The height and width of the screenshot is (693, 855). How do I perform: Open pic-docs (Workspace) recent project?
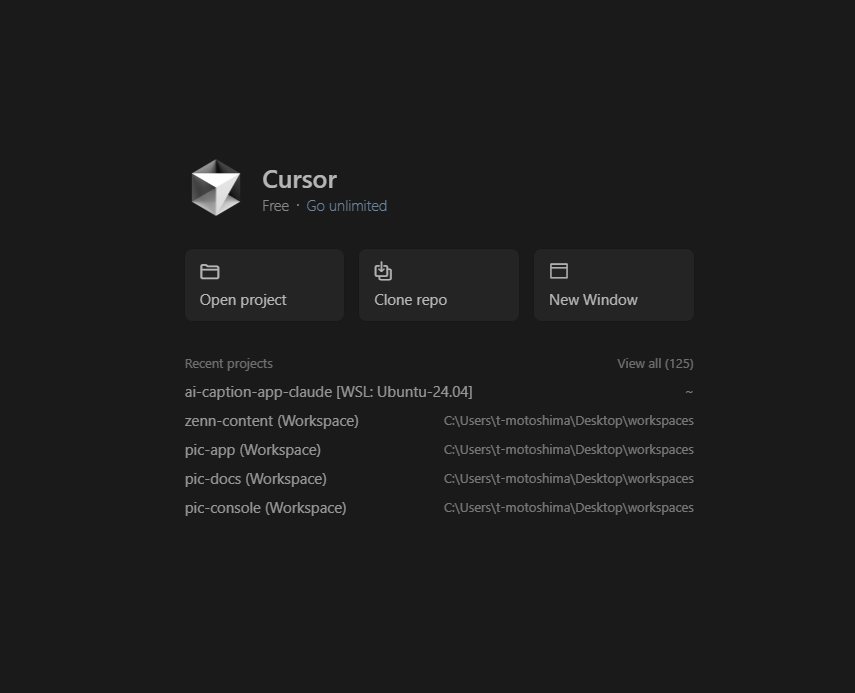click(x=256, y=479)
